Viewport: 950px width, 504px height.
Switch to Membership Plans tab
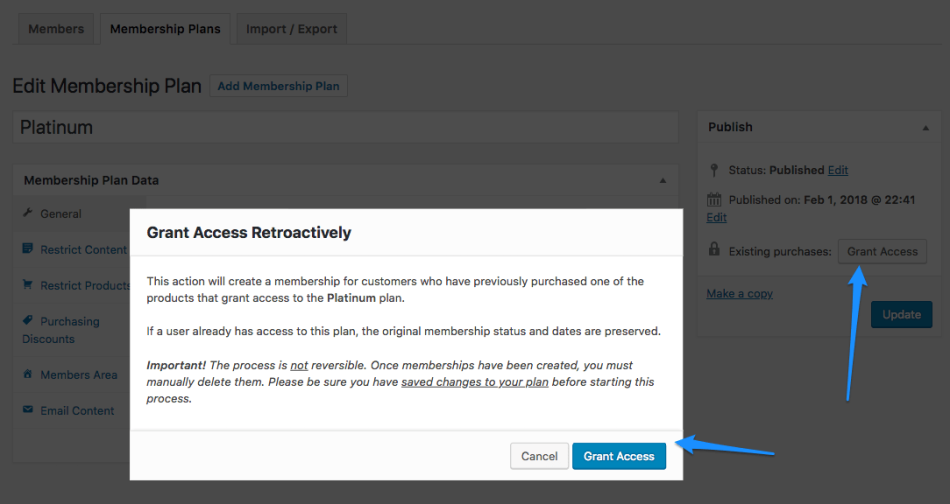pyautogui.click(x=165, y=29)
